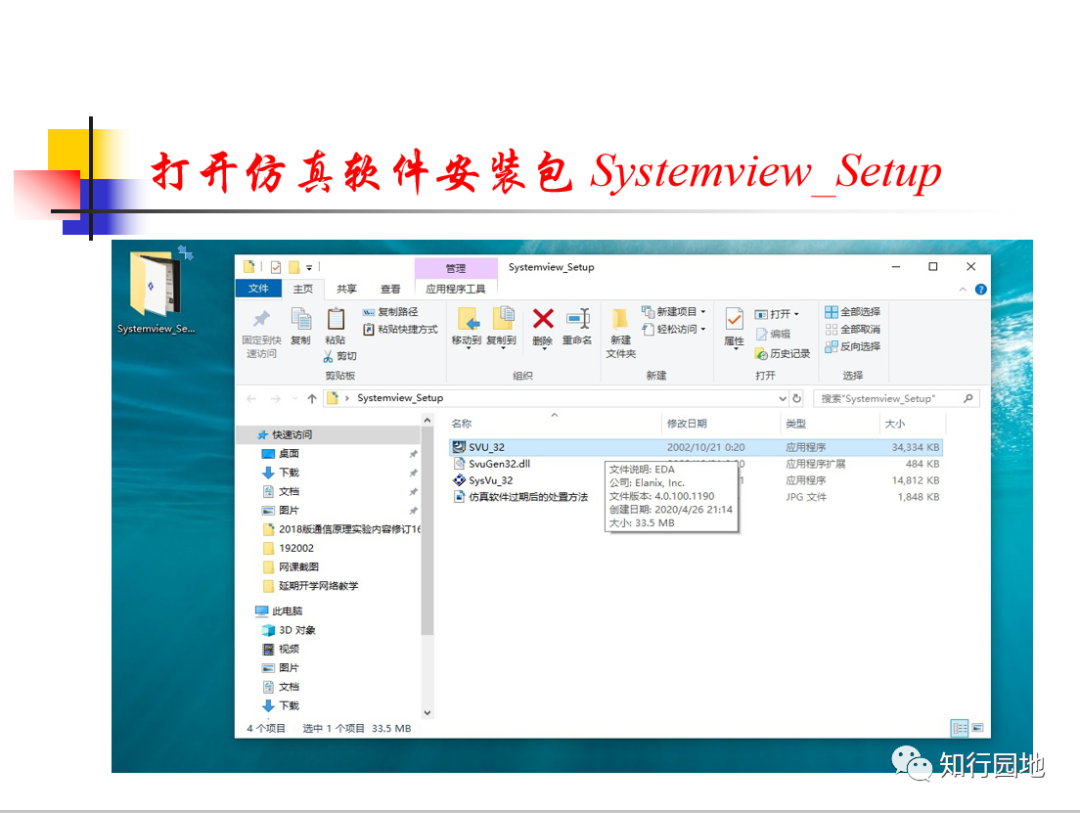Open the File (文件) tab

[x=258, y=288]
